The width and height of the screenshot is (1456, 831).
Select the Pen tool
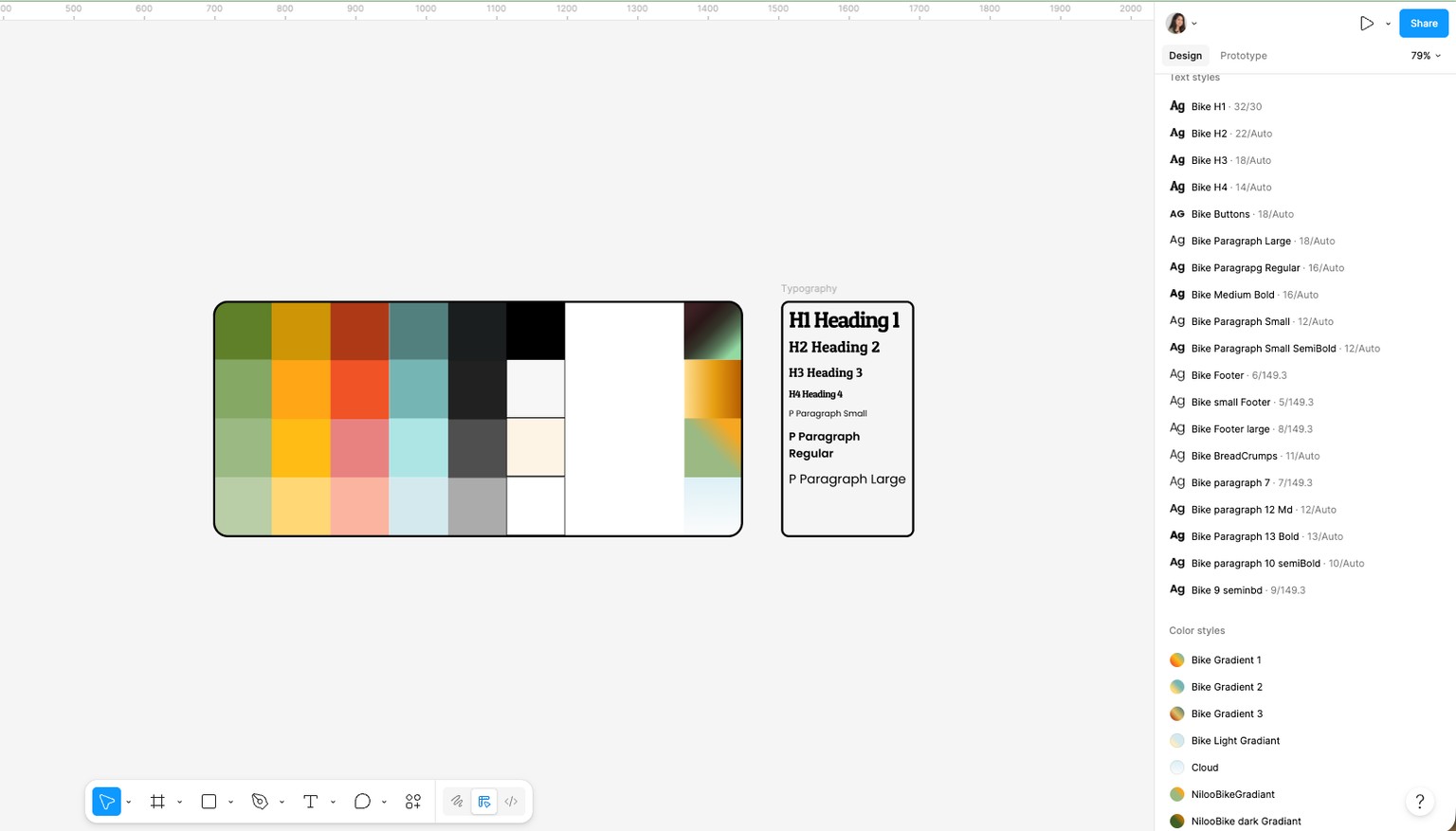click(260, 802)
